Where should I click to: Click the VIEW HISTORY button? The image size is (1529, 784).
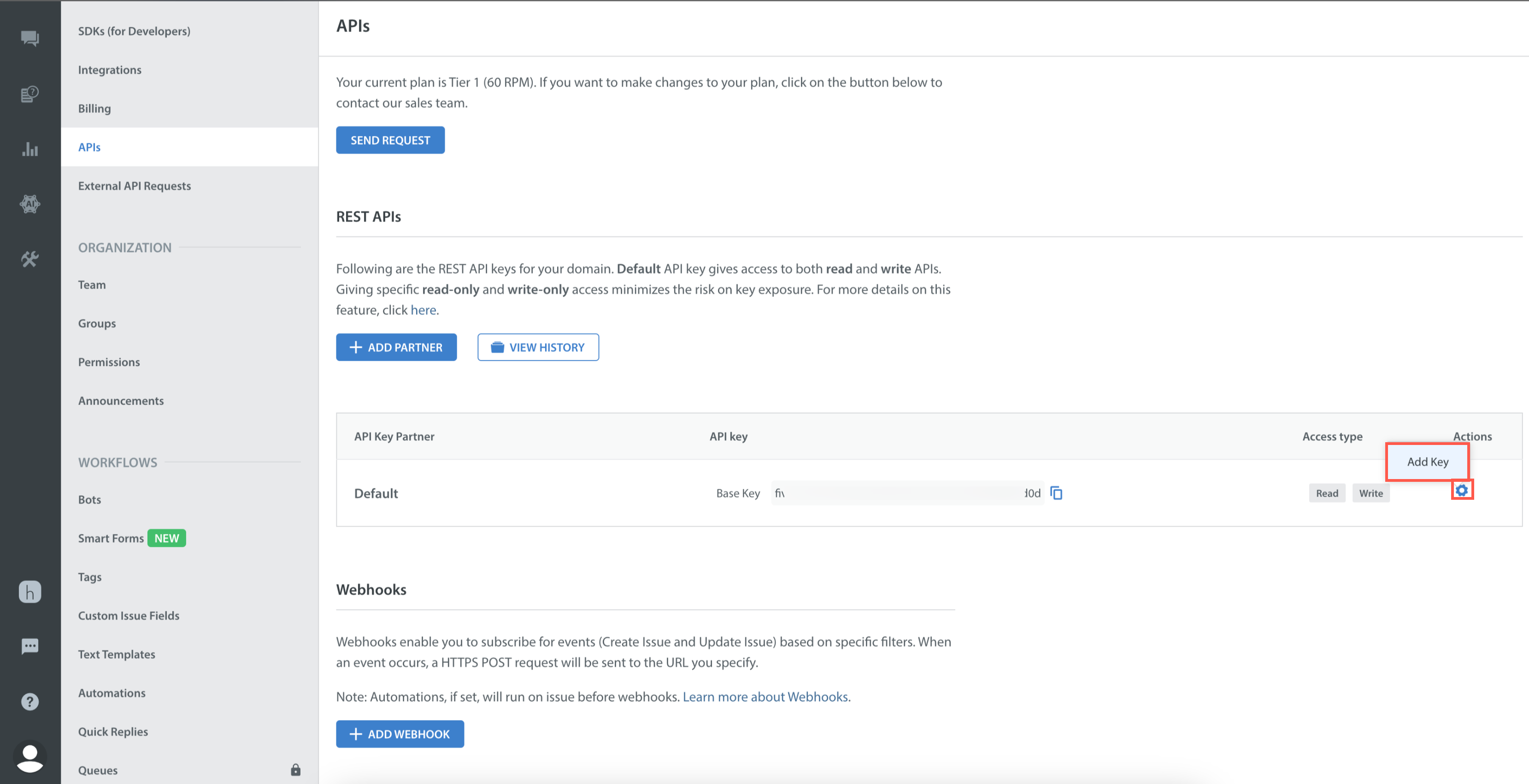(538, 347)
